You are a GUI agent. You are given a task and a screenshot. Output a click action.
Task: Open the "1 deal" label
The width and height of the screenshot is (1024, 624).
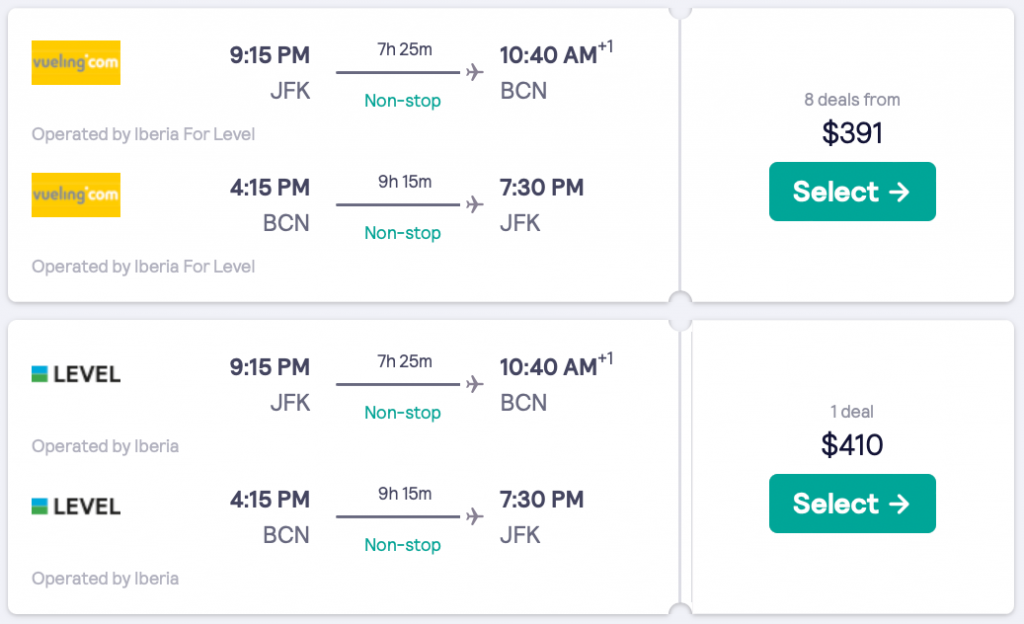click(852, 412)
